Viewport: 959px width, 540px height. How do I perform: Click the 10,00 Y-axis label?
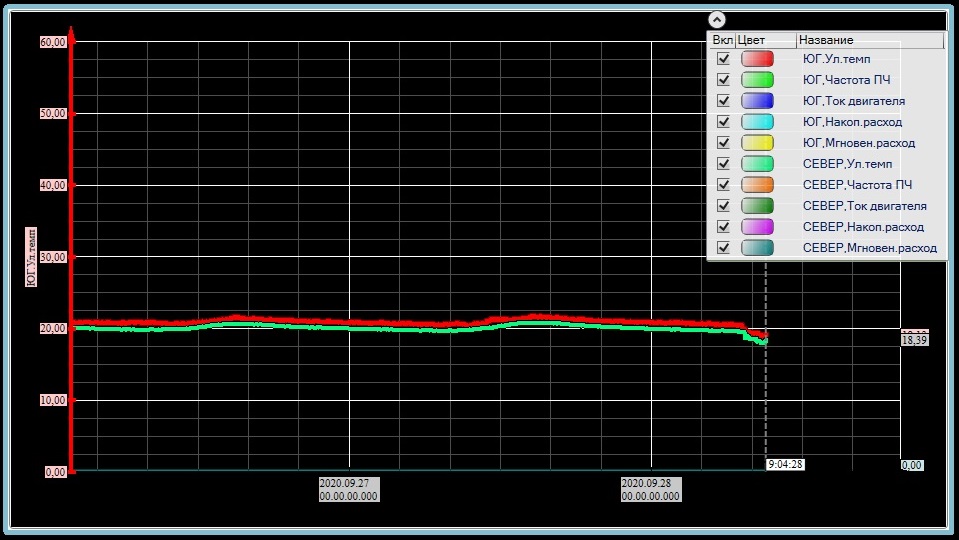coord(53,400)
